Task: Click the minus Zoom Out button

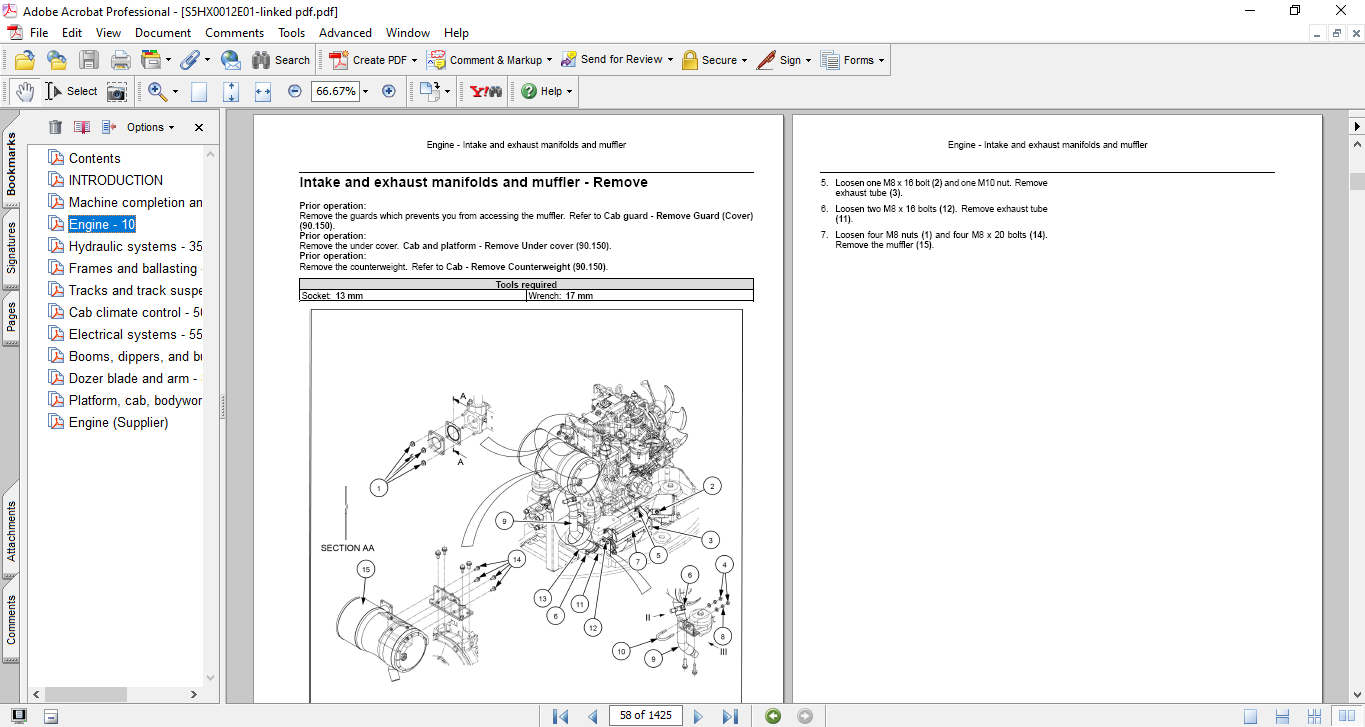Action: tap(295, 91)
